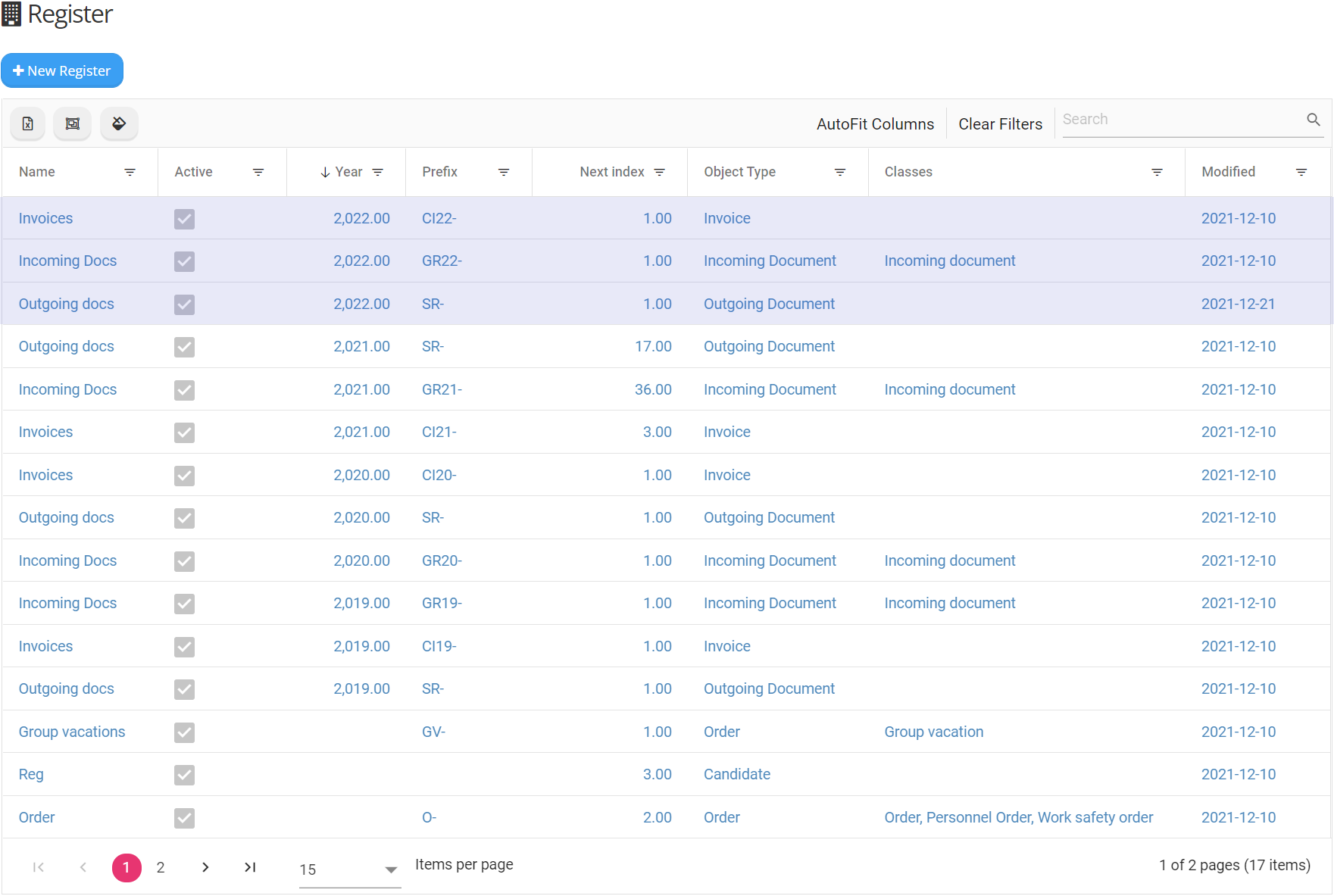Click the New Register button
1334x896 pixels.
point(63,70)
